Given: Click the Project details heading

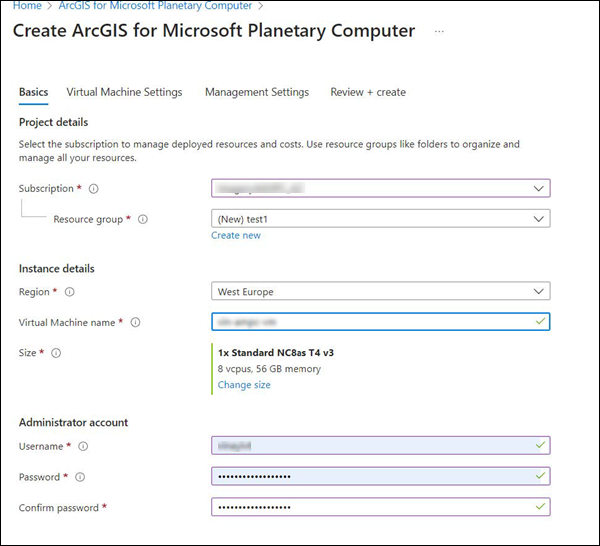Looking at the screenshot, I should coord(54,122).
